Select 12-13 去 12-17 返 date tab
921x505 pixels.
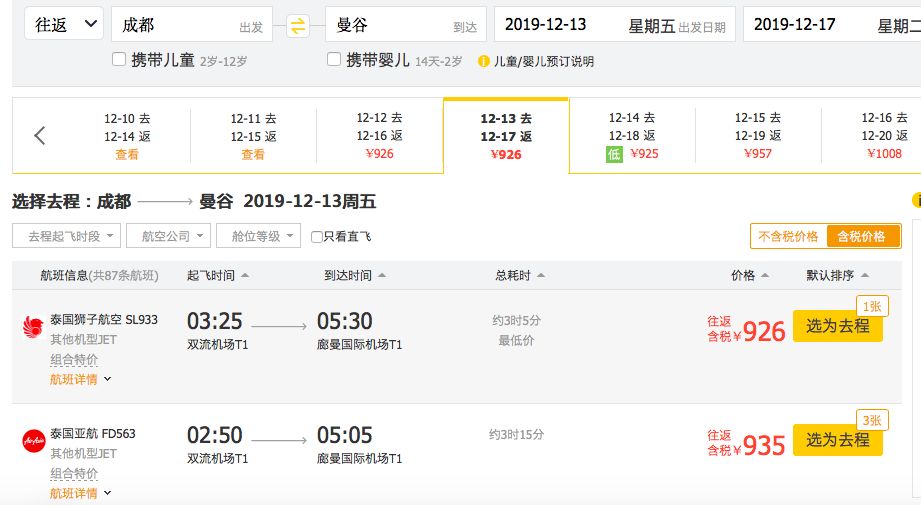pos(506,136)
